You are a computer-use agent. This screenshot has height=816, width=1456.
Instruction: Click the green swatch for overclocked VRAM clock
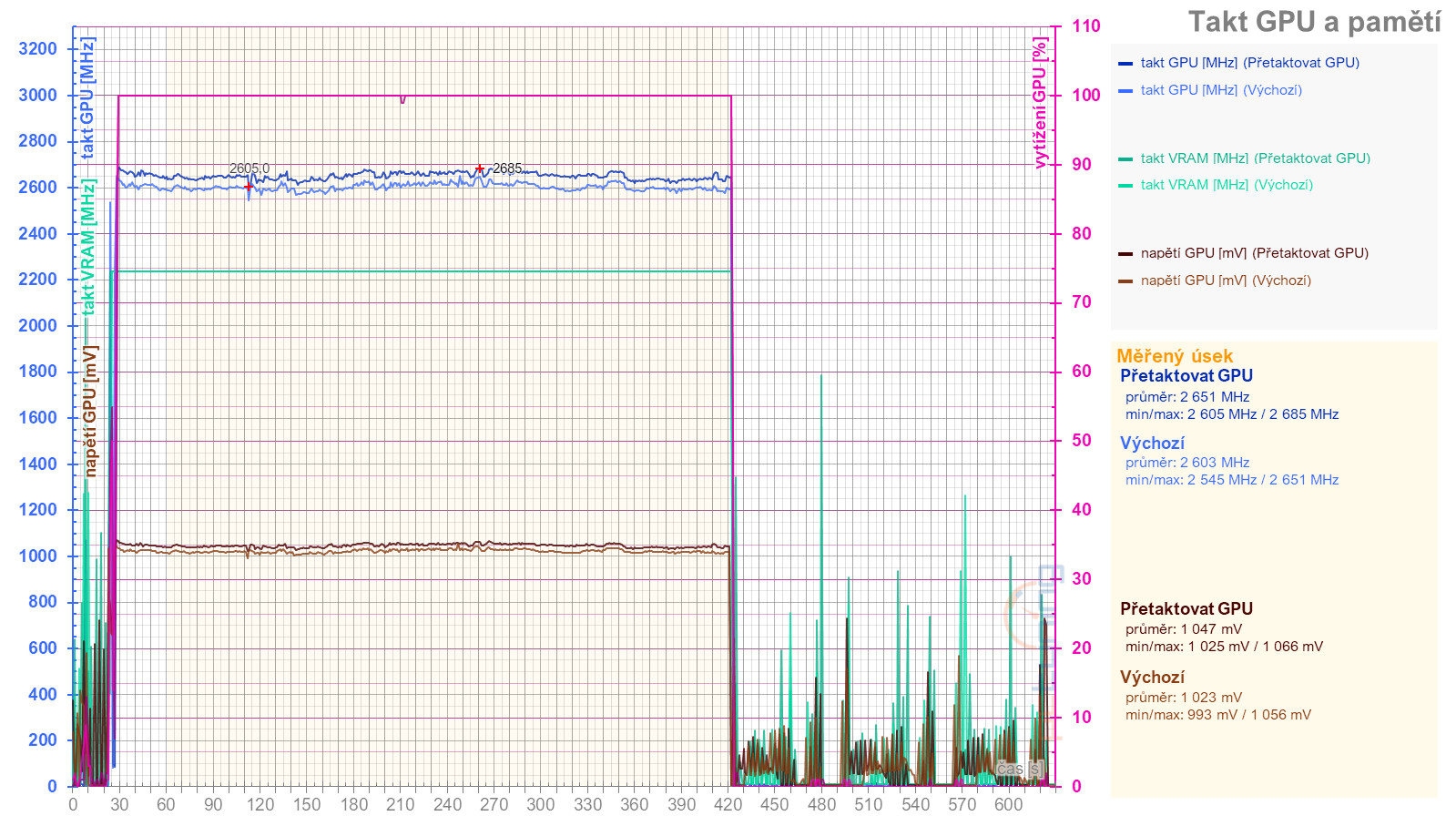coord(1125,159)
